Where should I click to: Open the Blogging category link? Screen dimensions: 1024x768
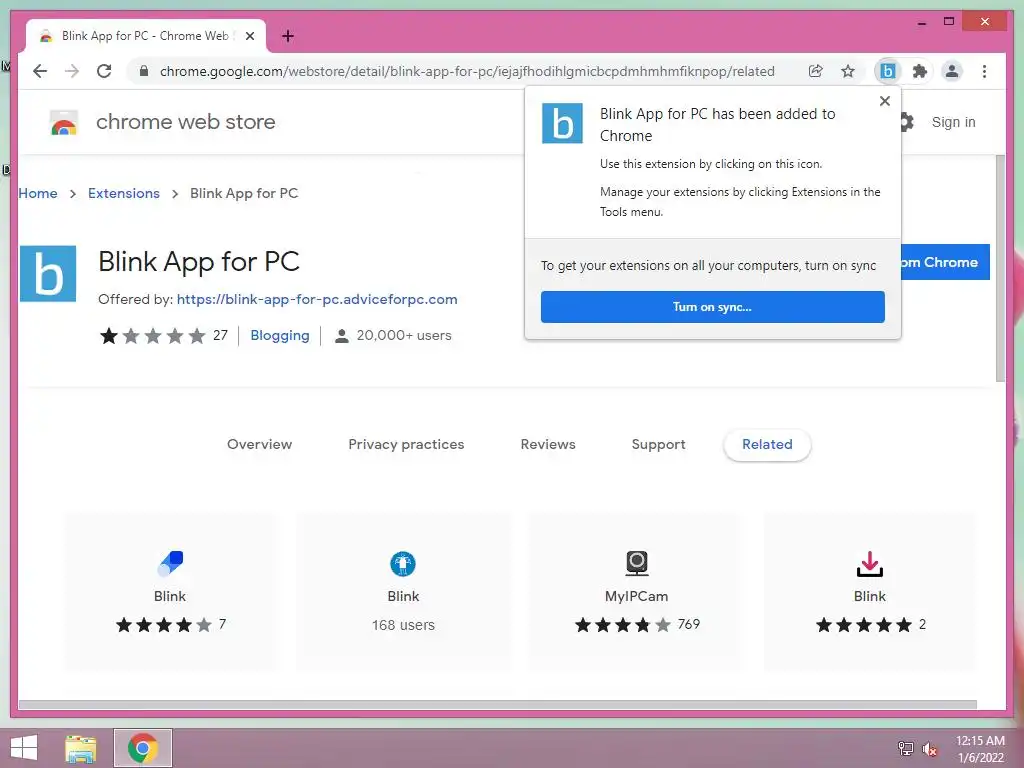coord(280,336)
